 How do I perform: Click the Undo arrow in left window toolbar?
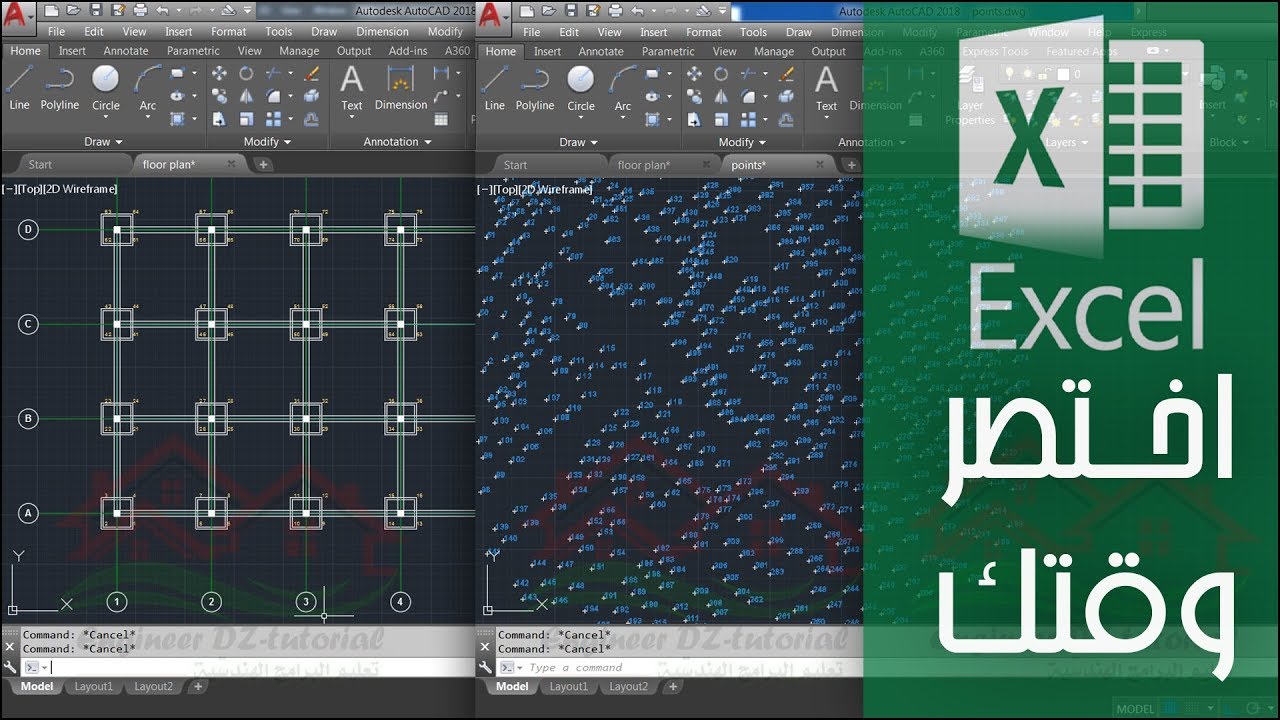[x=163, y=11]
